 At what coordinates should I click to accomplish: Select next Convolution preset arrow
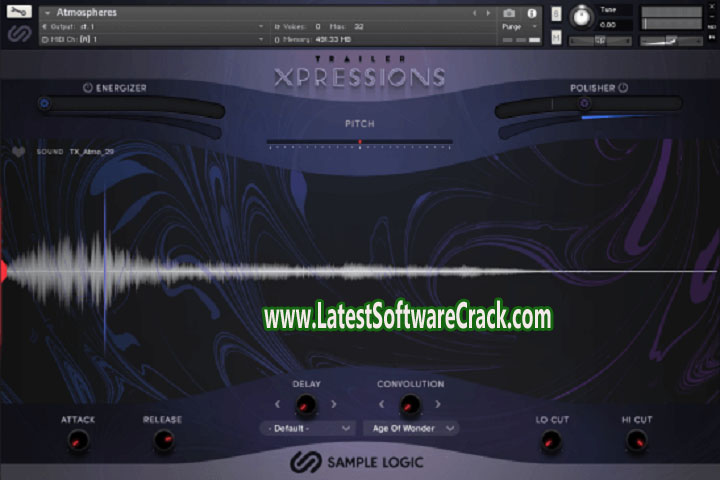coord(438,404)
